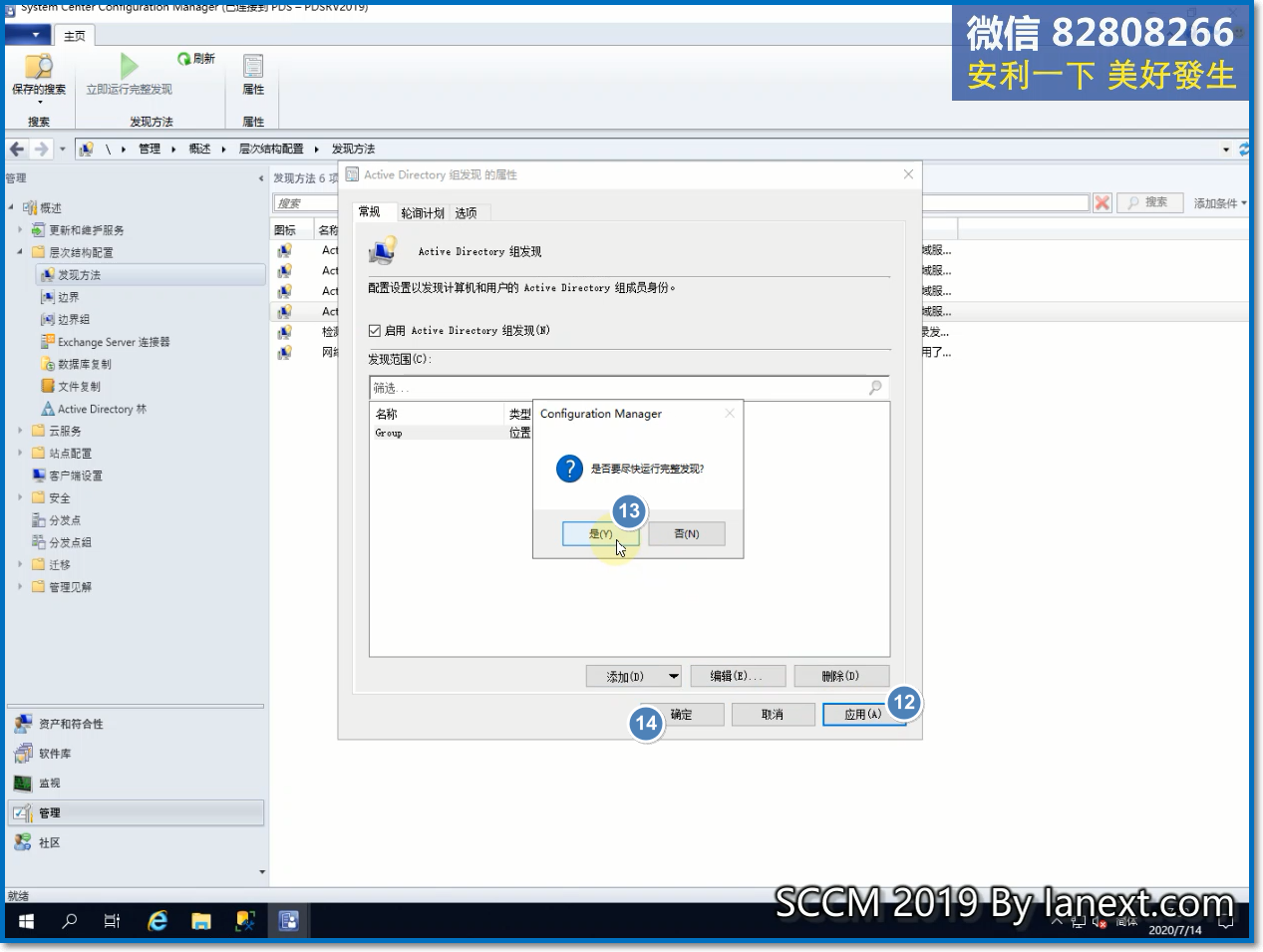Screen dimensions: 1263x952
Task: Collapse the navigation pane chevron
Action: click(x=261, y=178)
